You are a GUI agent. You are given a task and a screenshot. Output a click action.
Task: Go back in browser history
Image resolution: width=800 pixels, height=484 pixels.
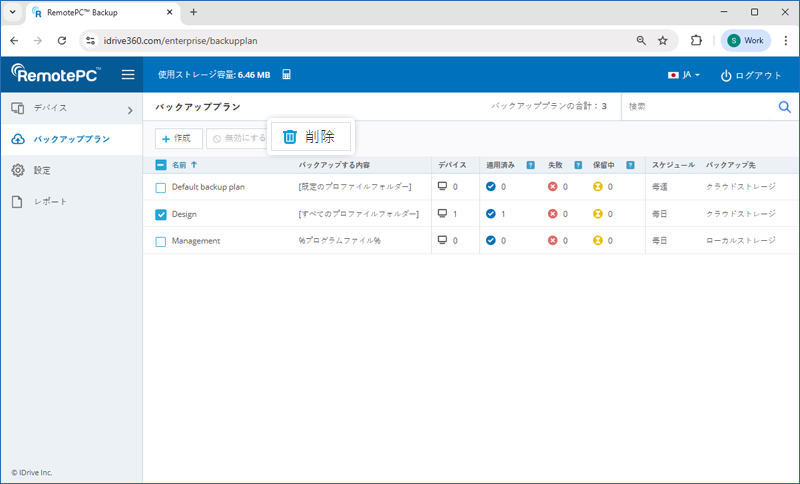tap(14, 41)
